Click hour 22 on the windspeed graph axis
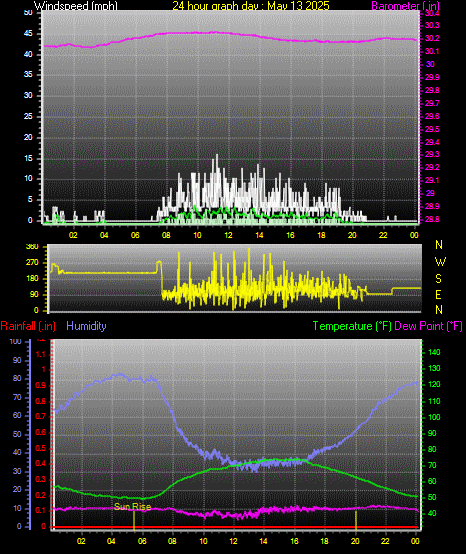 (383, 235)
